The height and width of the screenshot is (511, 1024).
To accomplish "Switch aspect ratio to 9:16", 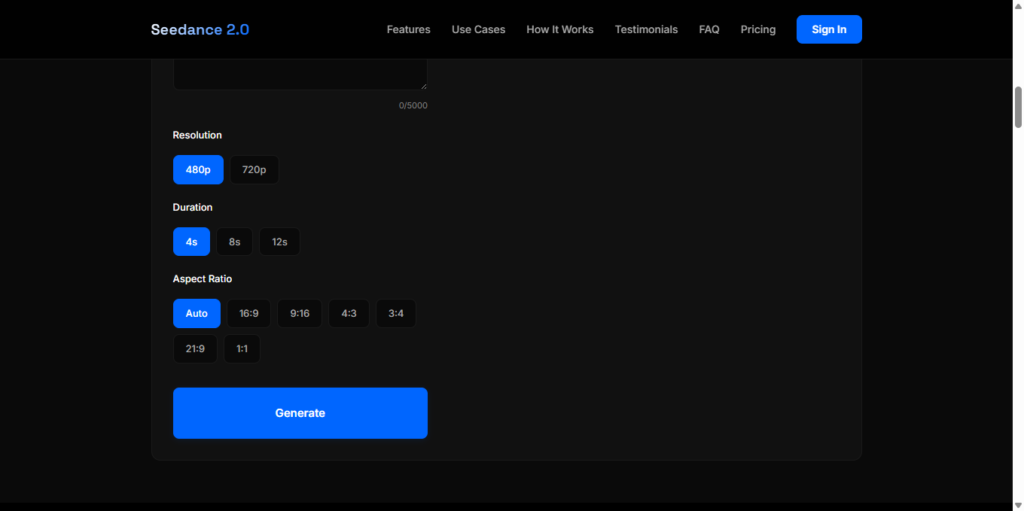I will pyautogui.click(x=300, y=314).
